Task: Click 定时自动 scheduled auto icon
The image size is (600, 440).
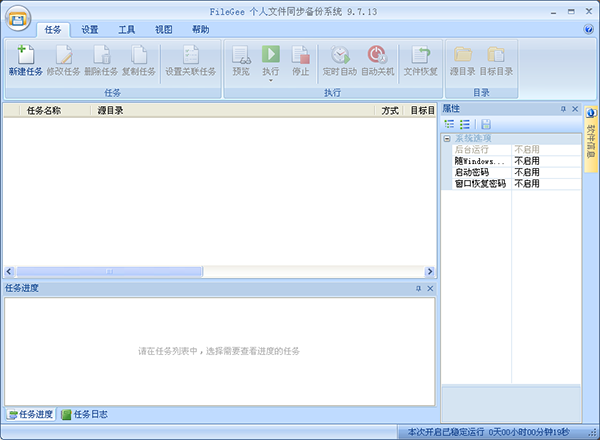Action: (340, 60)
